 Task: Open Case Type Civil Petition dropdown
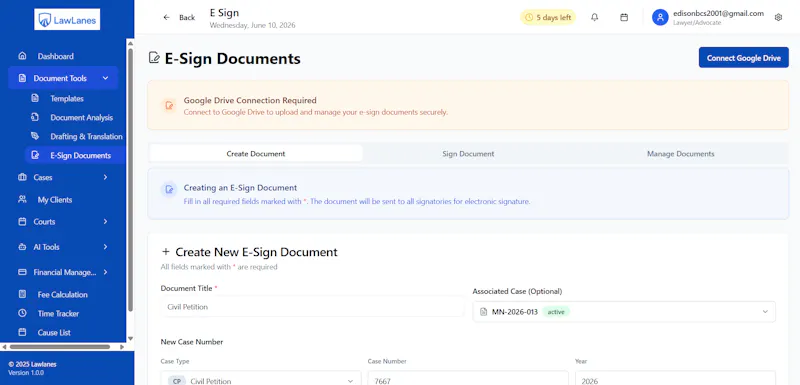tap(261, 378)
